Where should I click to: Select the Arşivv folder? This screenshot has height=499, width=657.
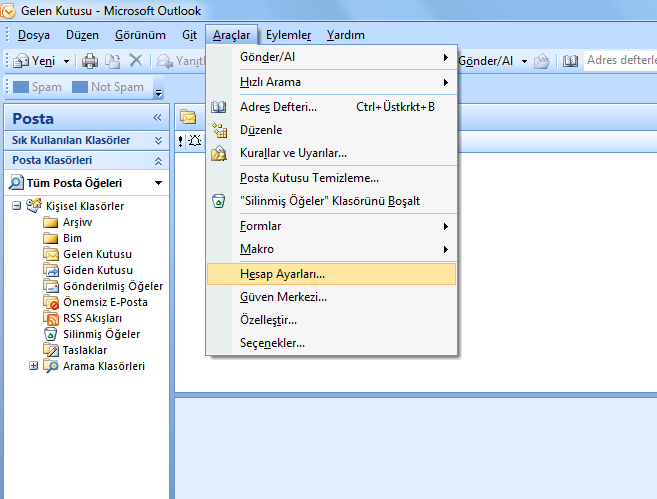(x=67, y=222)
